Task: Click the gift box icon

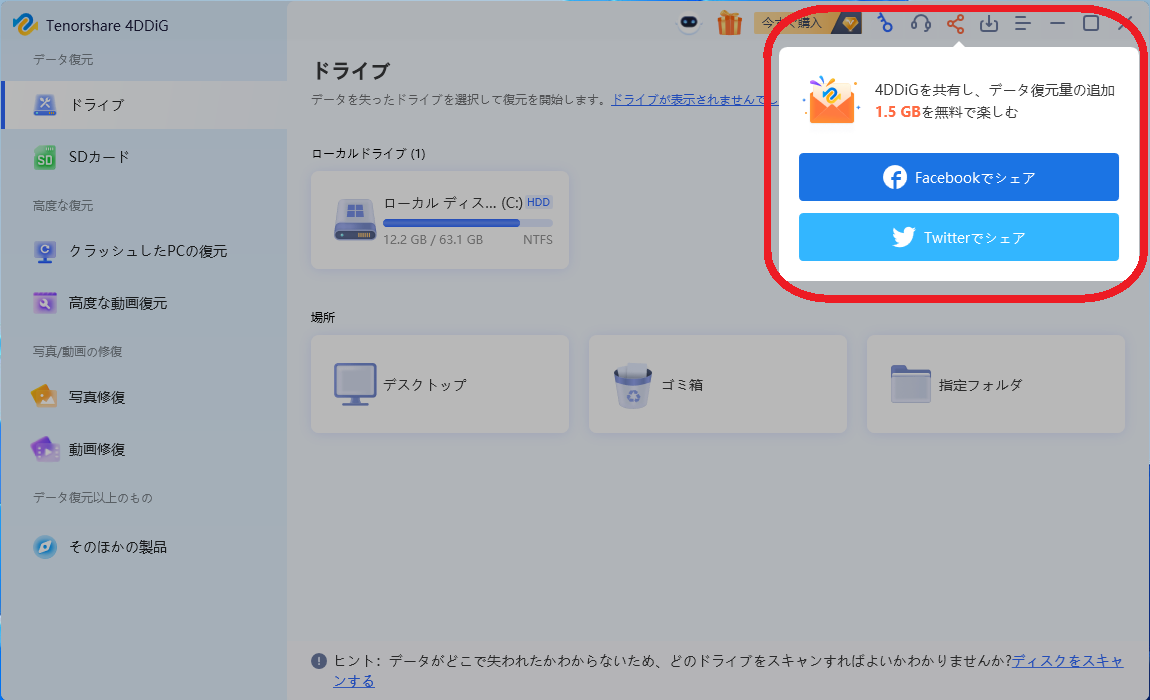Action: click(729, 23)
